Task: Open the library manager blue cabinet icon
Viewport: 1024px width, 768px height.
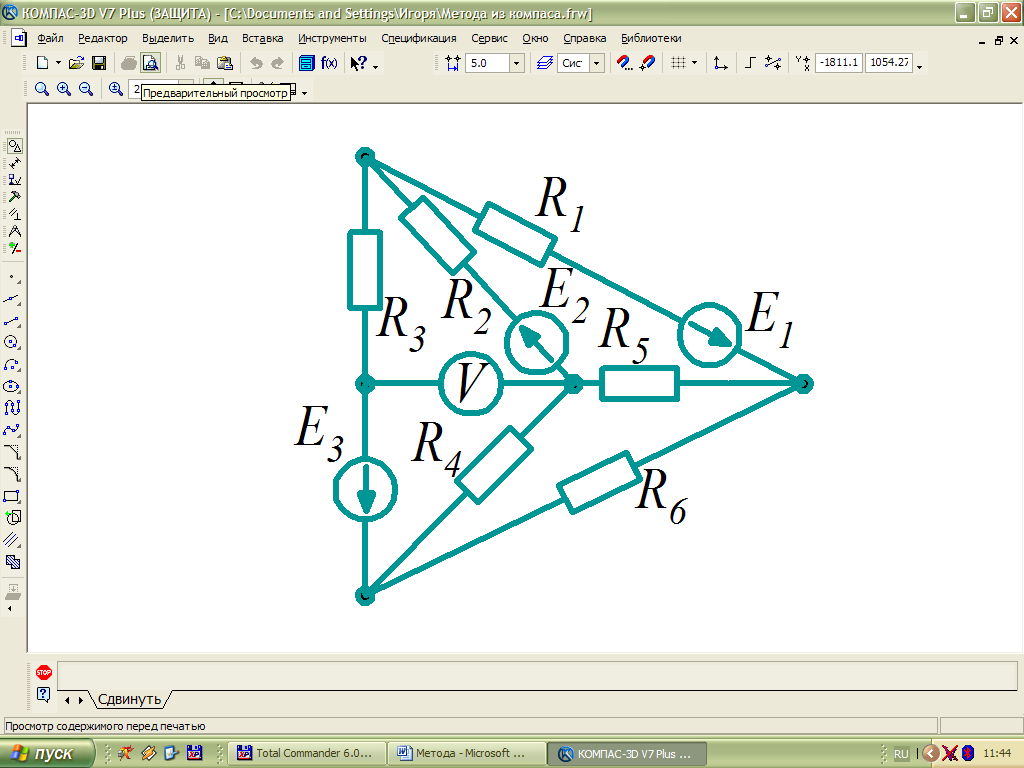Action: click(x=306, y=63)
